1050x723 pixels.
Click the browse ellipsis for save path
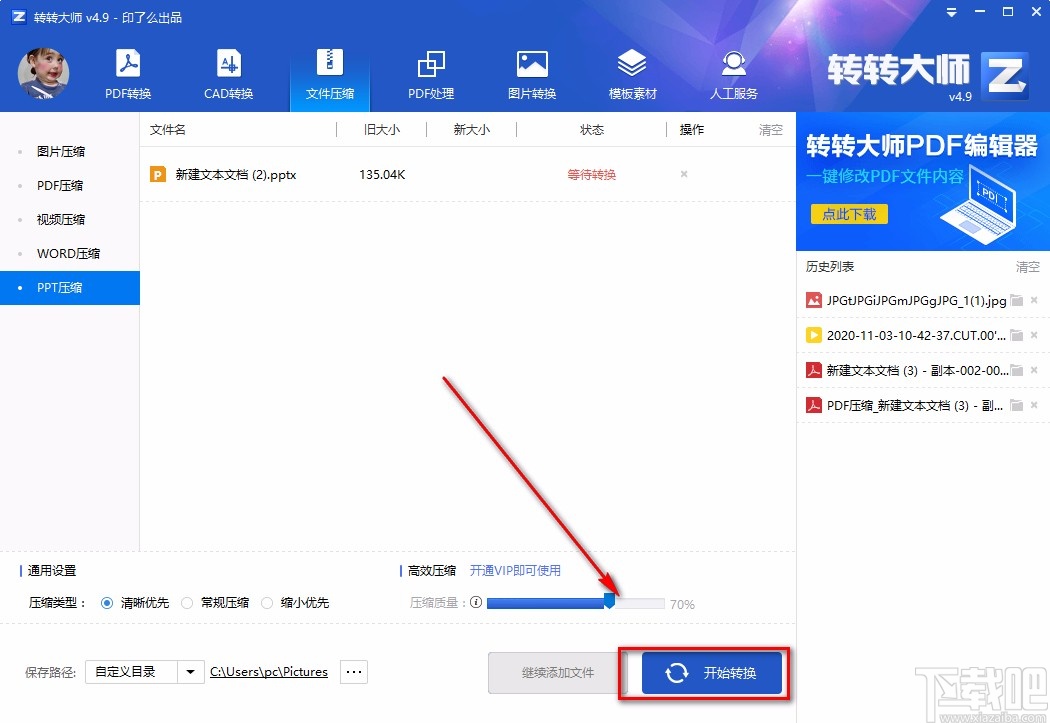point(353,671)
